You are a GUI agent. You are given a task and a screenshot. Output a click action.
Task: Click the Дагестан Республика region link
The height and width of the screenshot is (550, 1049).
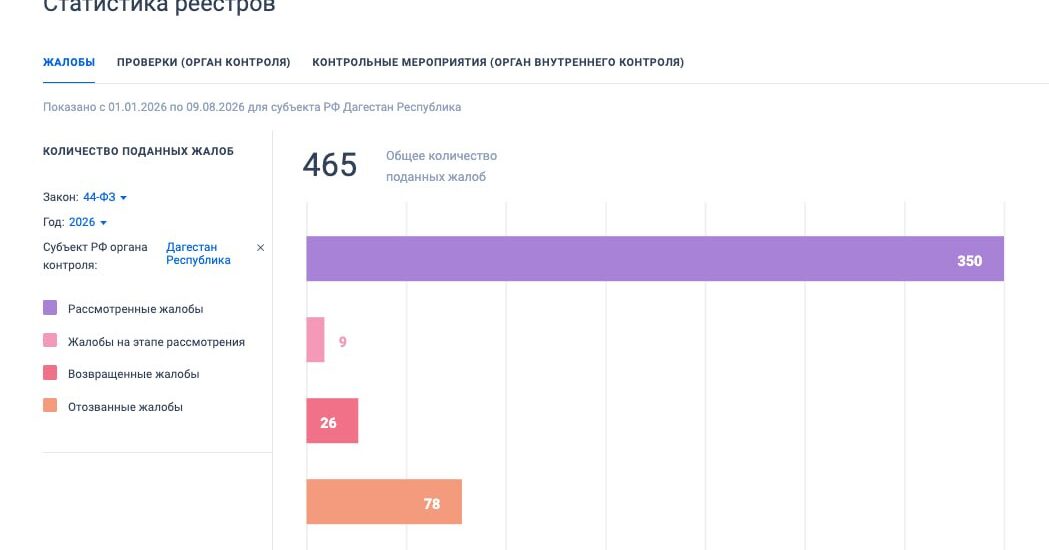click(198, 254)
